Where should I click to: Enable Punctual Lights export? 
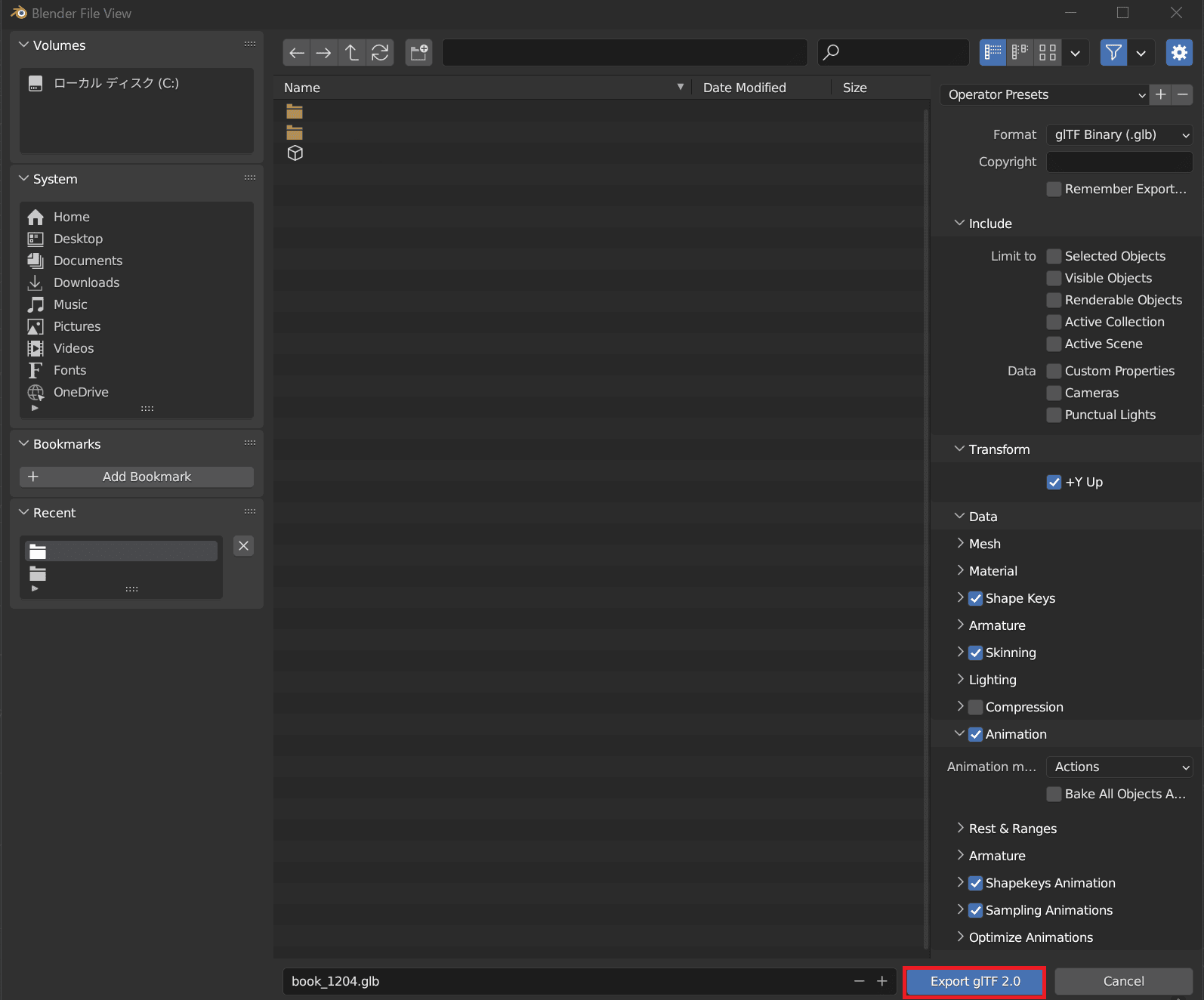(1054, 415)
